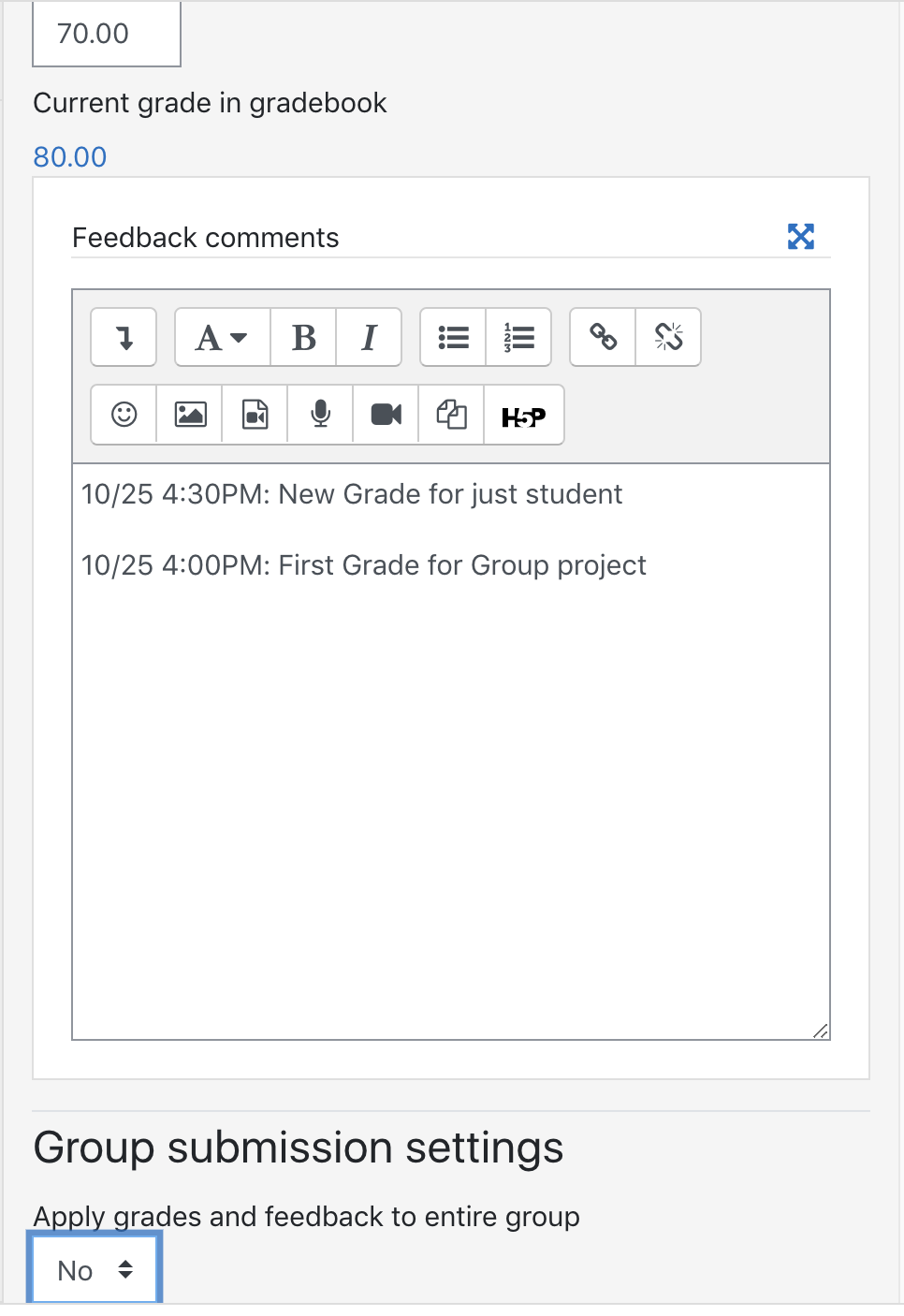Toggle bold formatting in feedback editor
This screenshot has width=904, height=1316.
pyautogui.click(x=303, y=337)
